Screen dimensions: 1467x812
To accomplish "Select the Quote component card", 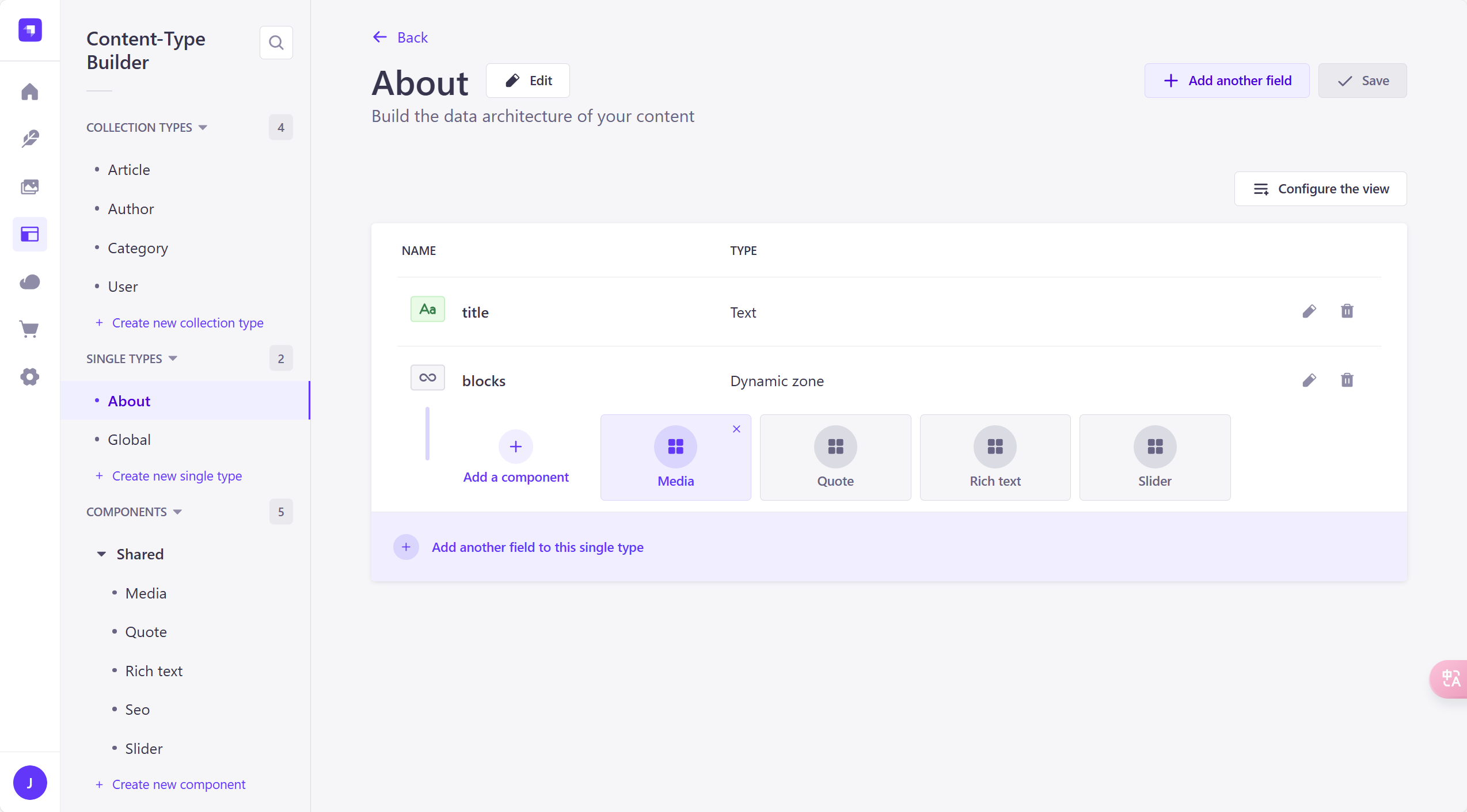I will (x=835, y=458).
